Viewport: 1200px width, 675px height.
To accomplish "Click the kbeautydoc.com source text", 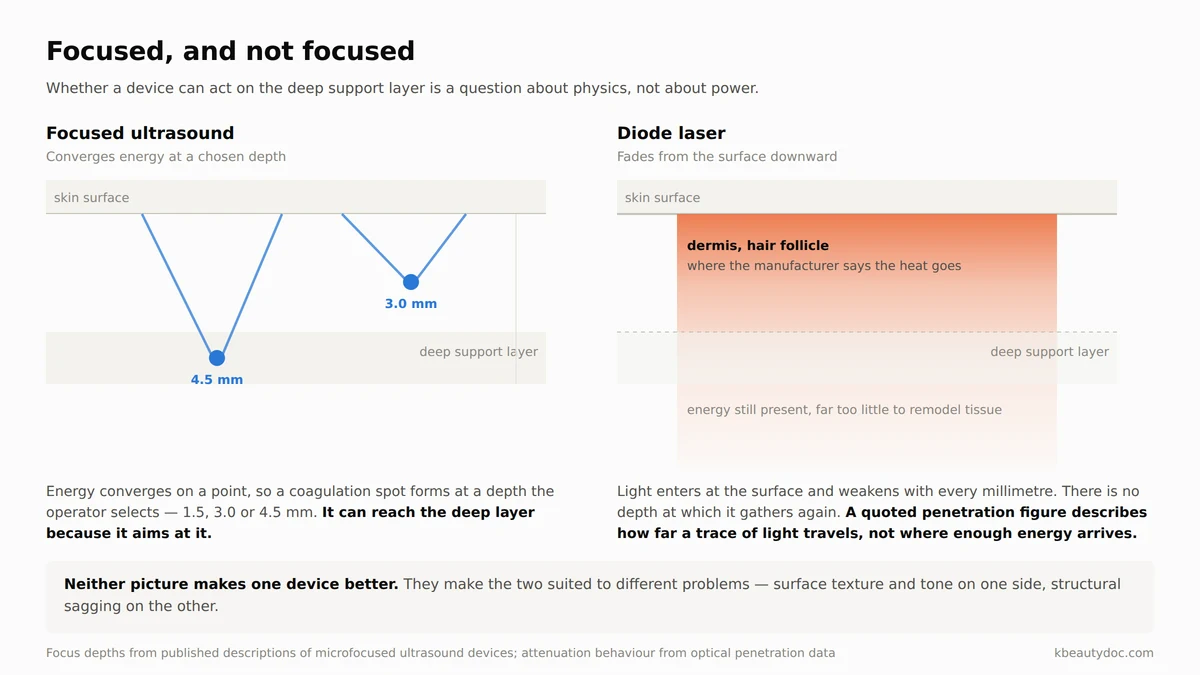I will click(1104, 653).
